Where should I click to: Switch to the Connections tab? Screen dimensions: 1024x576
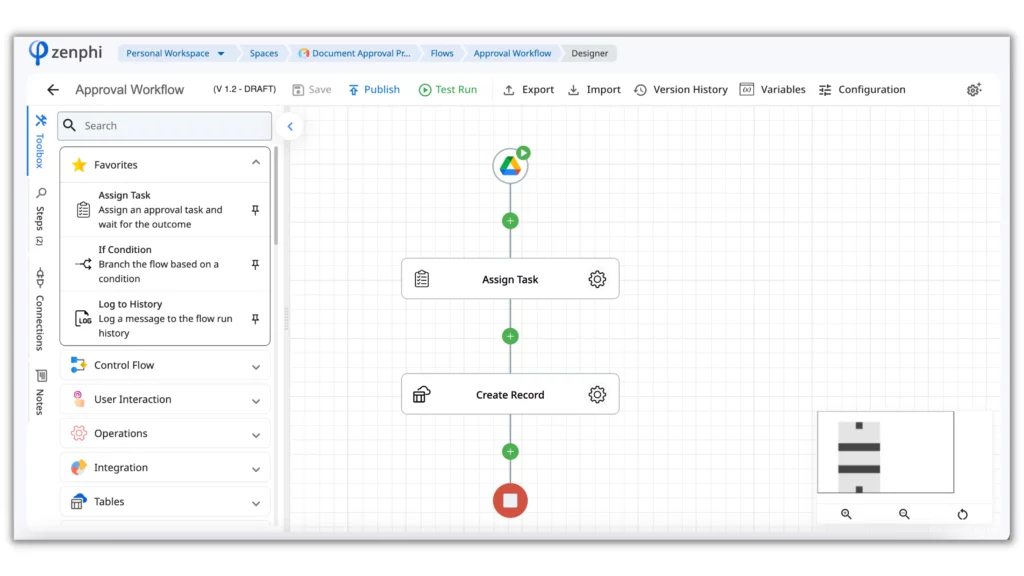[40, 309]
